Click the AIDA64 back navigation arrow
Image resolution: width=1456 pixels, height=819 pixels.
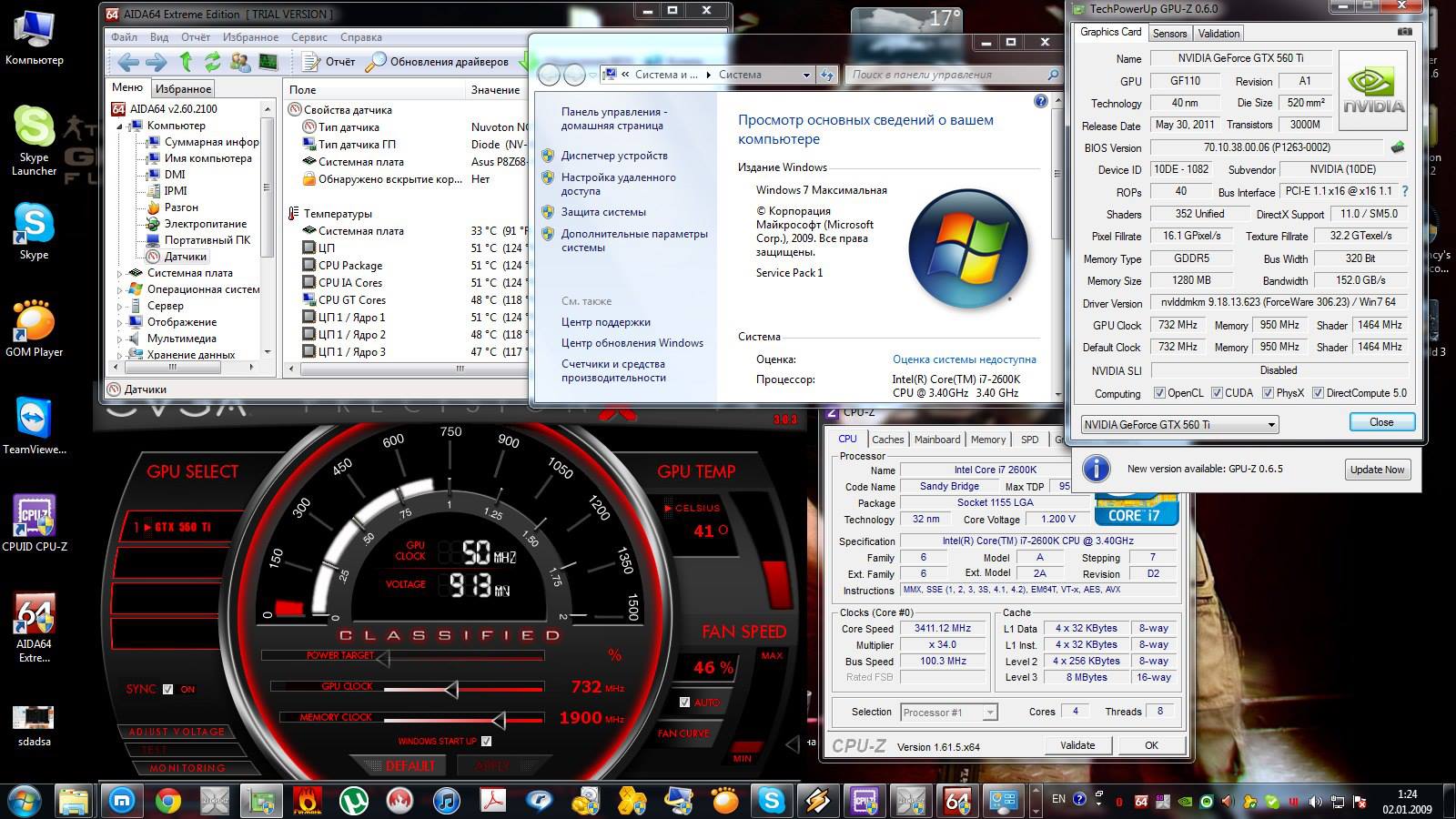(x=128, y=62)
